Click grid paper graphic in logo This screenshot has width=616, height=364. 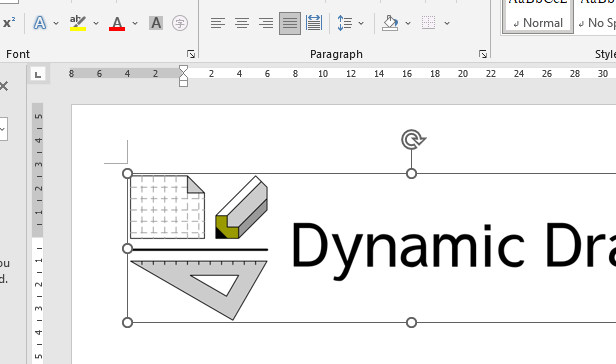pyautogui.click(x=167, y=207)
